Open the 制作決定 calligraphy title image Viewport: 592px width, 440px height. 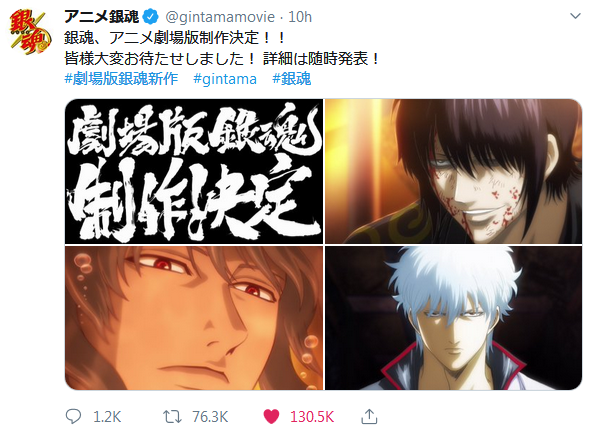point(194,171)
